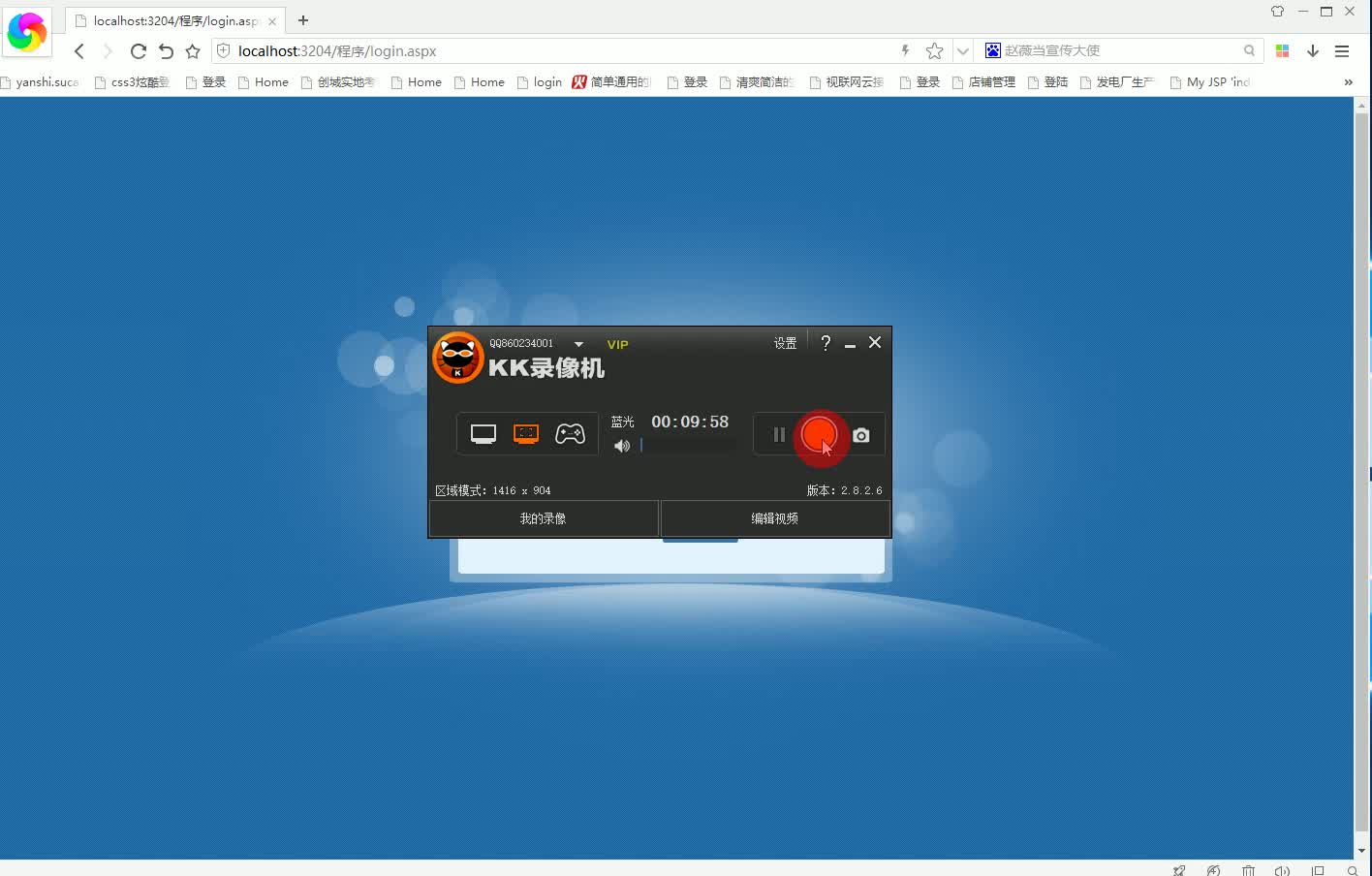Click the search magnifier in search box

(1249, 50)
